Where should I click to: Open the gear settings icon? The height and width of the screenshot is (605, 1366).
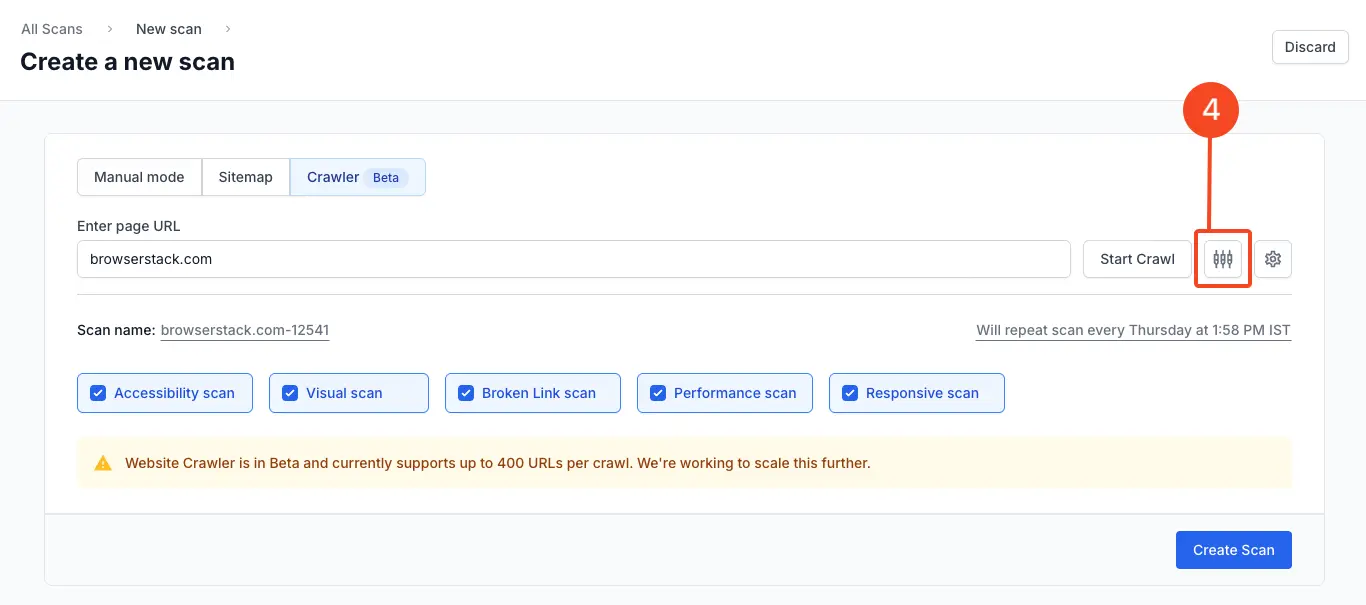click(x=1273, y=259)
